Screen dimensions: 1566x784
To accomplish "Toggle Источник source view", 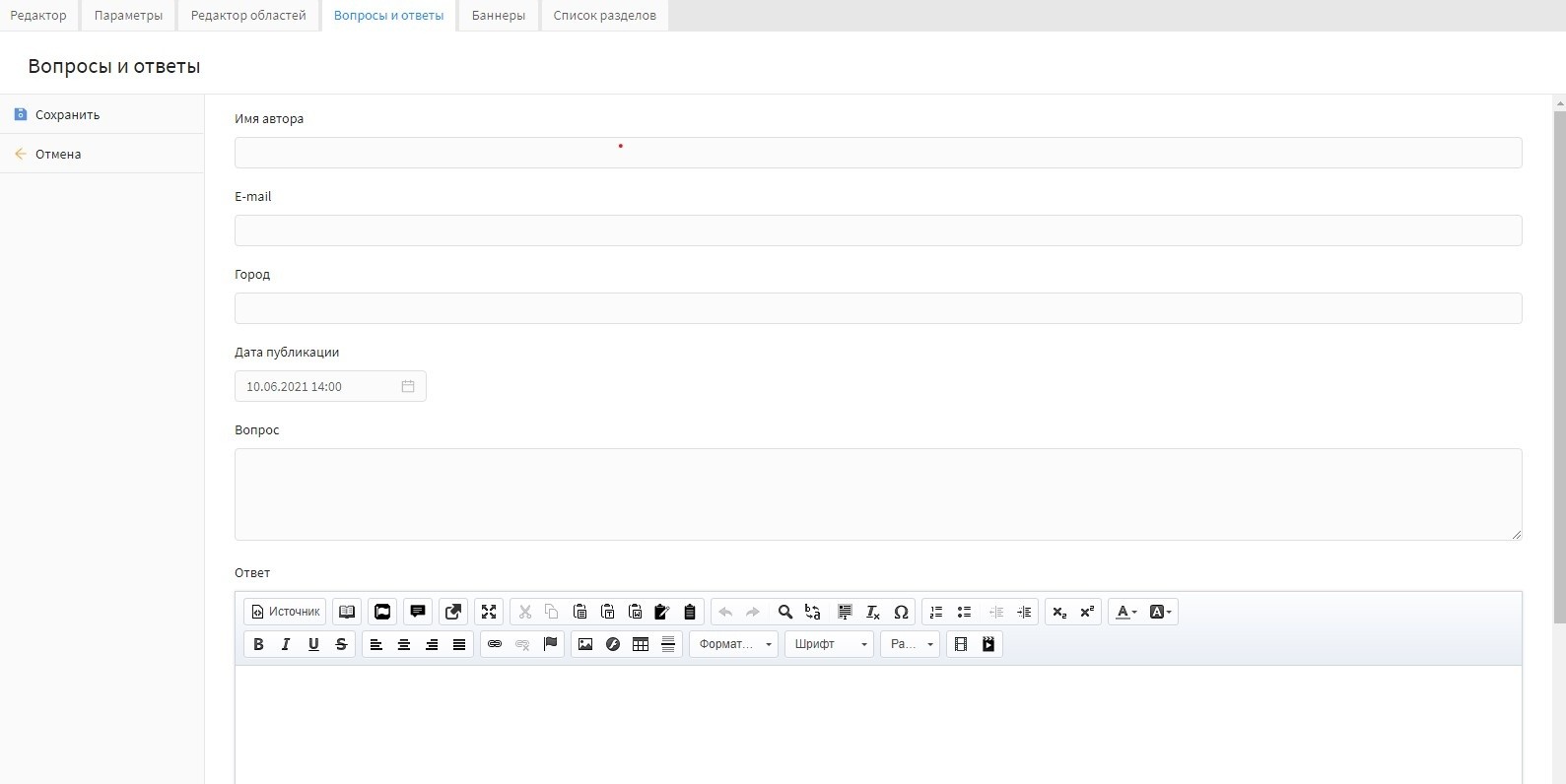I will click(285, 612).
